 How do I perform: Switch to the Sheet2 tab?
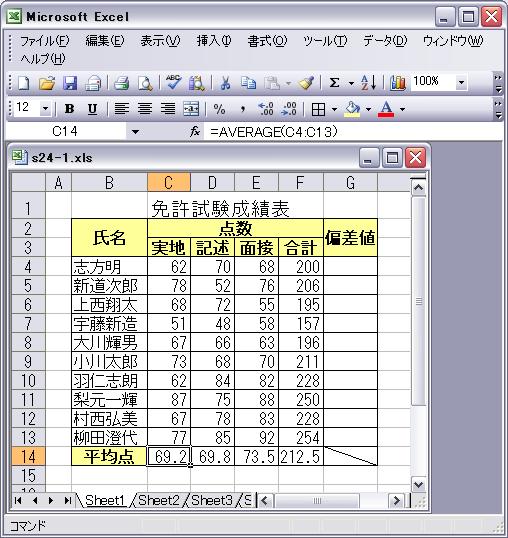click(x=158, y=501)
